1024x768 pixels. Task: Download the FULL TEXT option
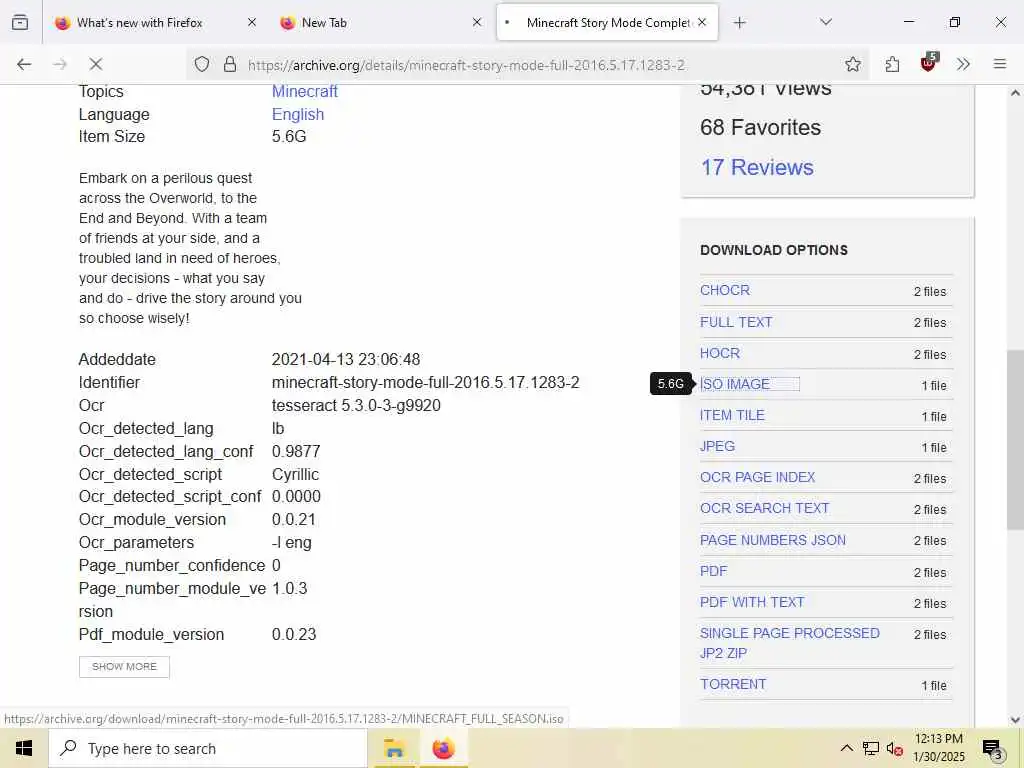point(736,322)
